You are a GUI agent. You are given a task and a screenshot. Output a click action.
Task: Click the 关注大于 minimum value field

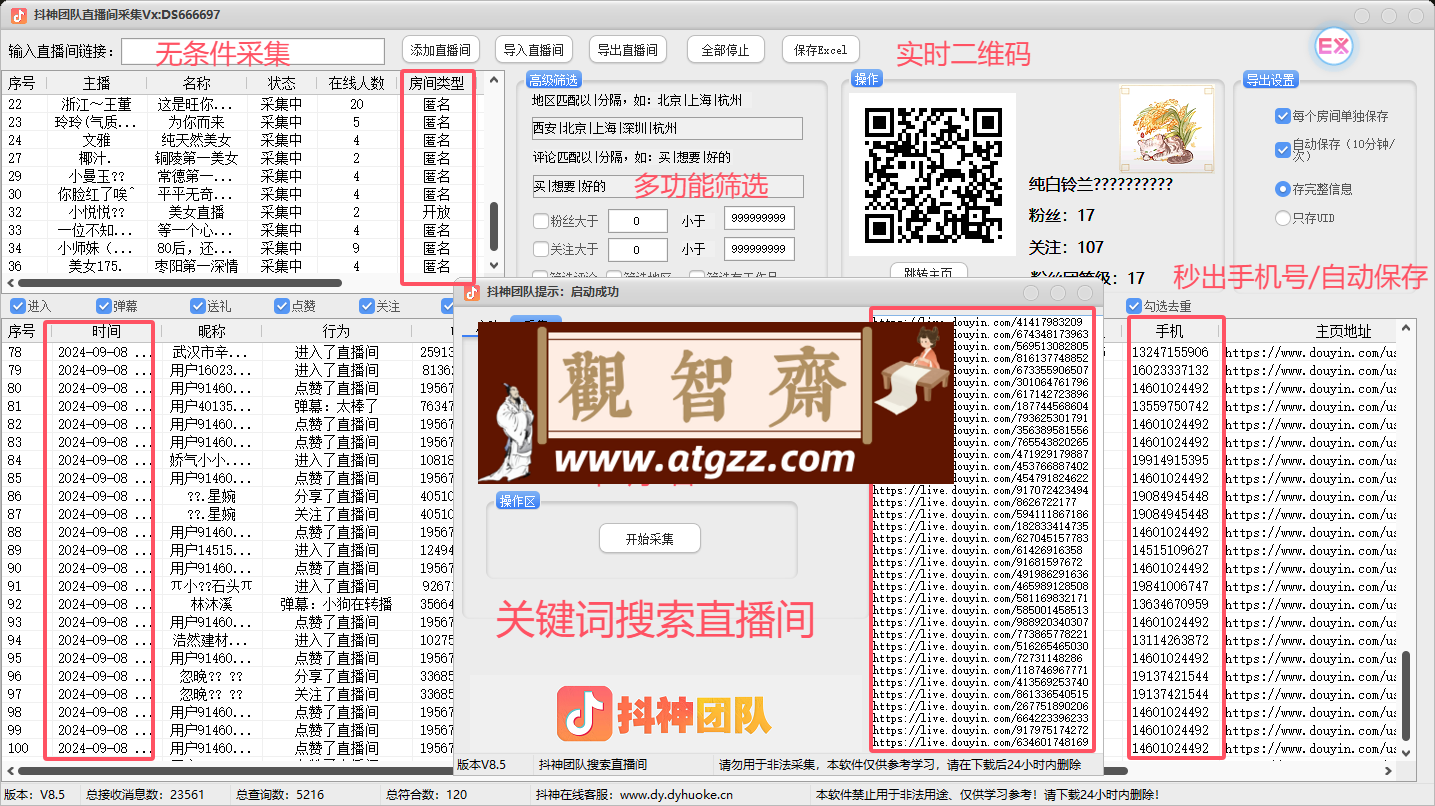[637, 250]
